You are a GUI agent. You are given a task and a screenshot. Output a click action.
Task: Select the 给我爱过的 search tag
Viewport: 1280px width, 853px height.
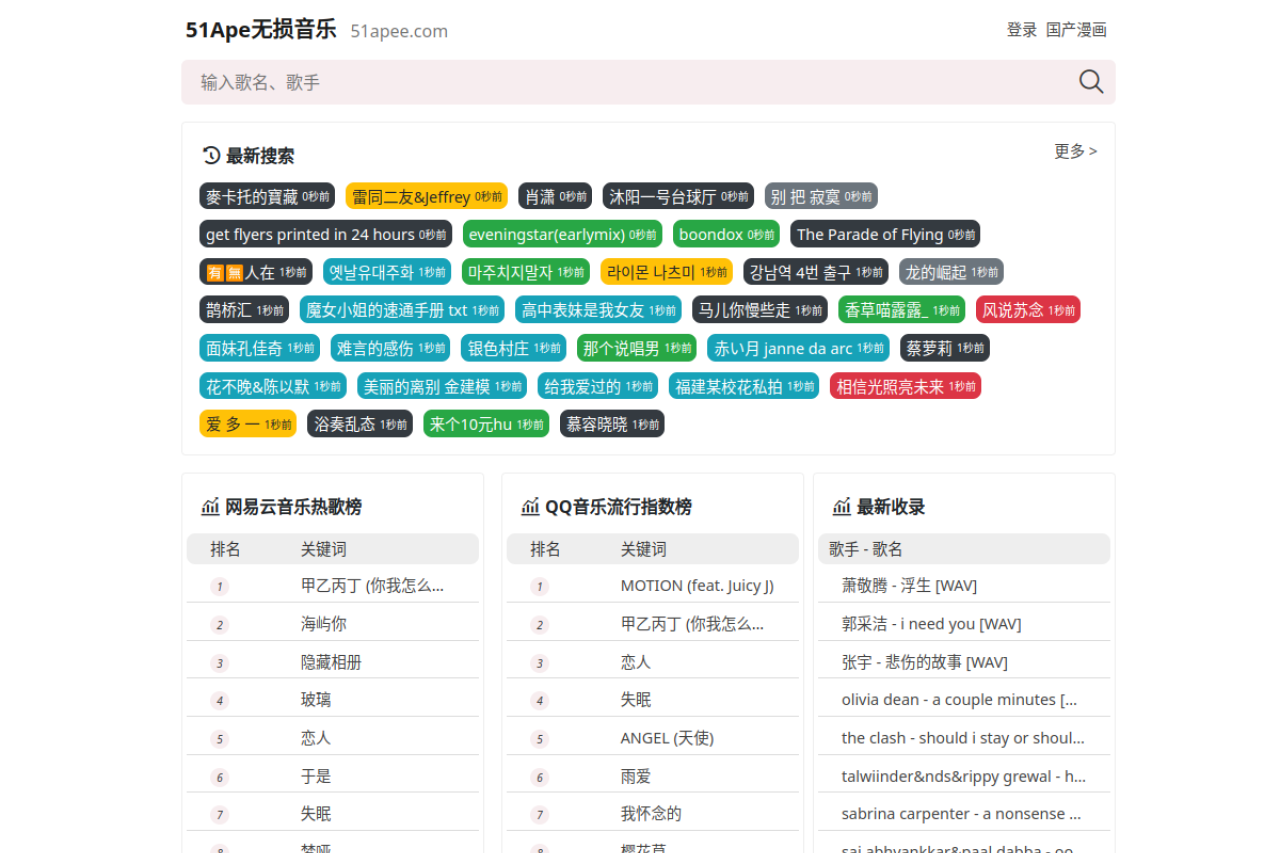click(598, 386)
